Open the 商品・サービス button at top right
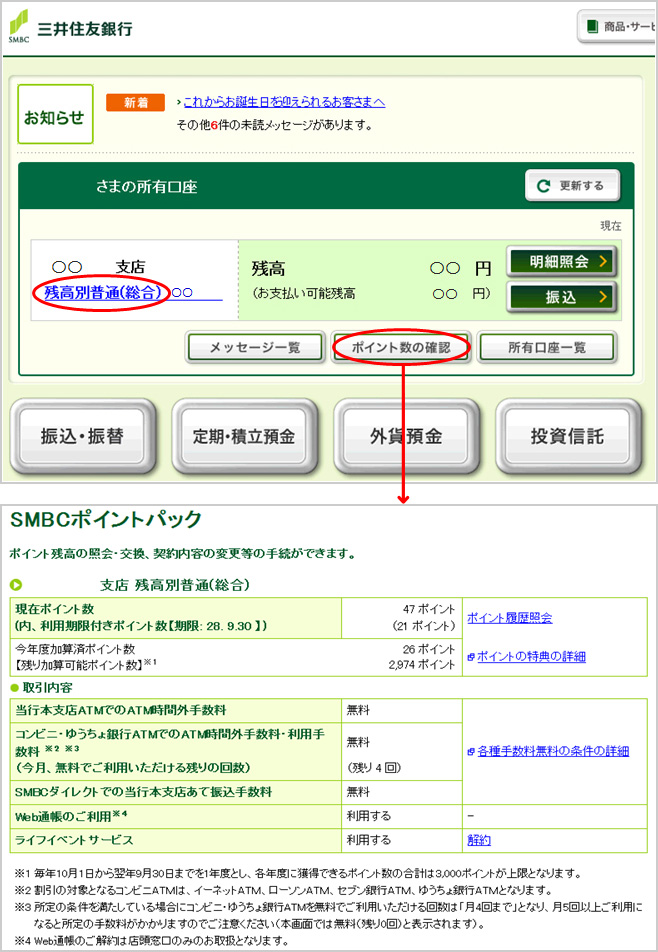 tap(619, 27)
